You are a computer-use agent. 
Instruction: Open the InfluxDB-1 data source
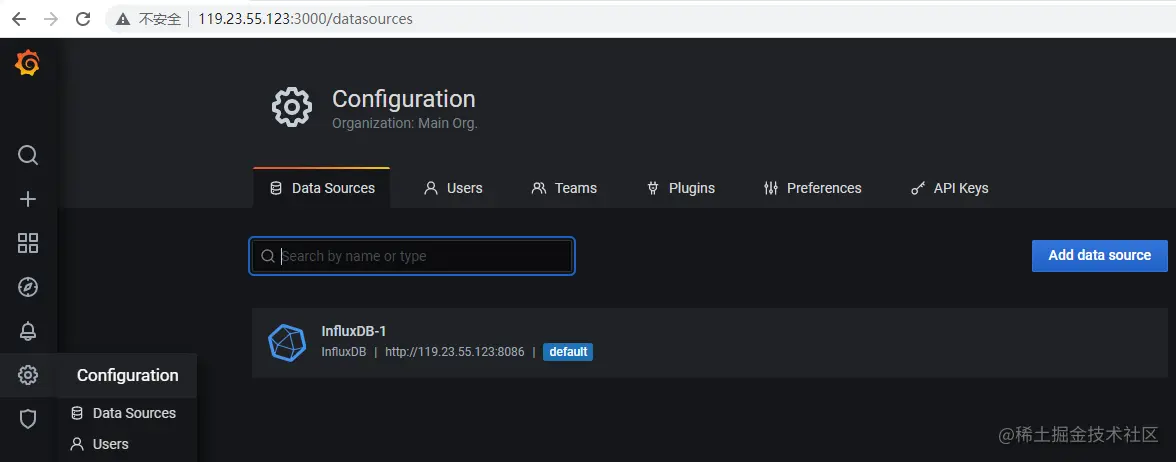[x=710, y=343]
